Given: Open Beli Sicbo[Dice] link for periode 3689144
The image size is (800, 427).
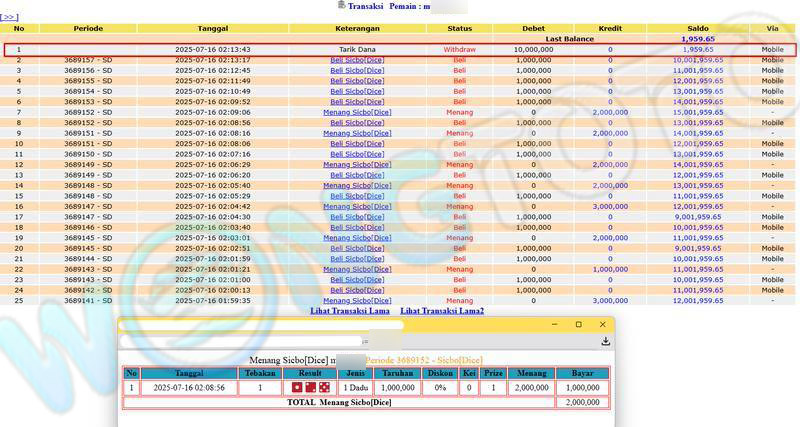Looking at the screenshot, I should (357, 259).
